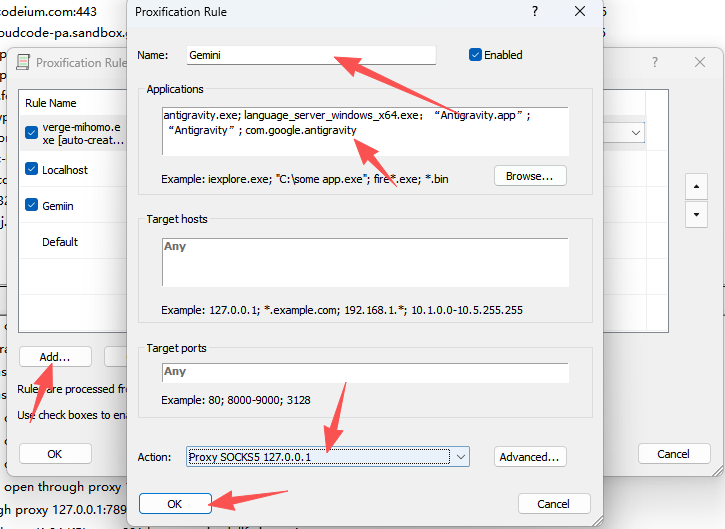Click the help question mark in Proxification Rule dialog

pyautogui.click(x=535, y=12)
